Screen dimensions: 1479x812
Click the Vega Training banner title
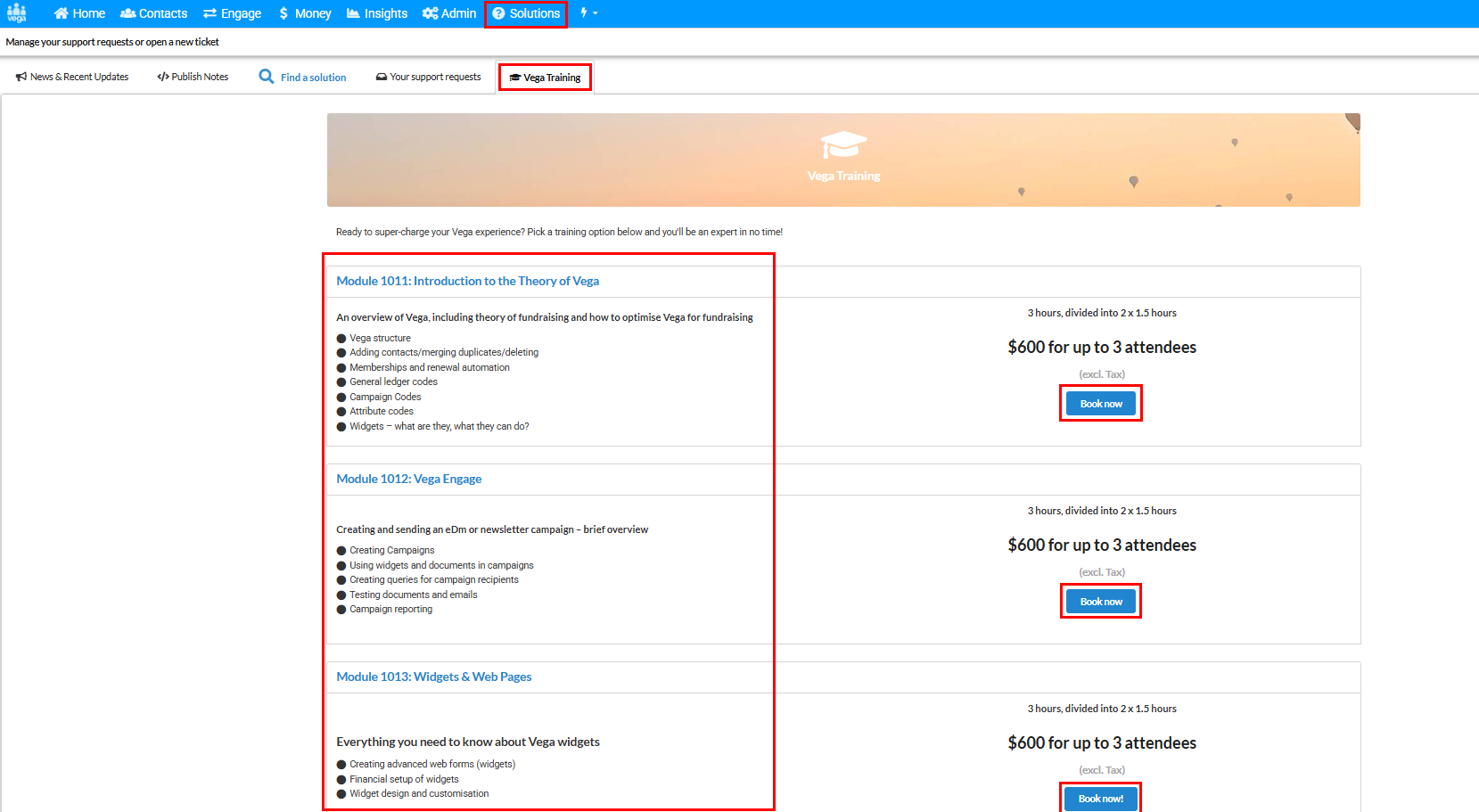(843, 176)
